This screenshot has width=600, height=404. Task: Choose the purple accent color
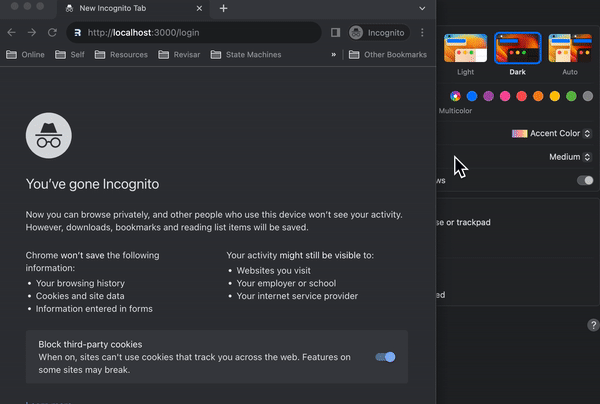pos(488,96)
